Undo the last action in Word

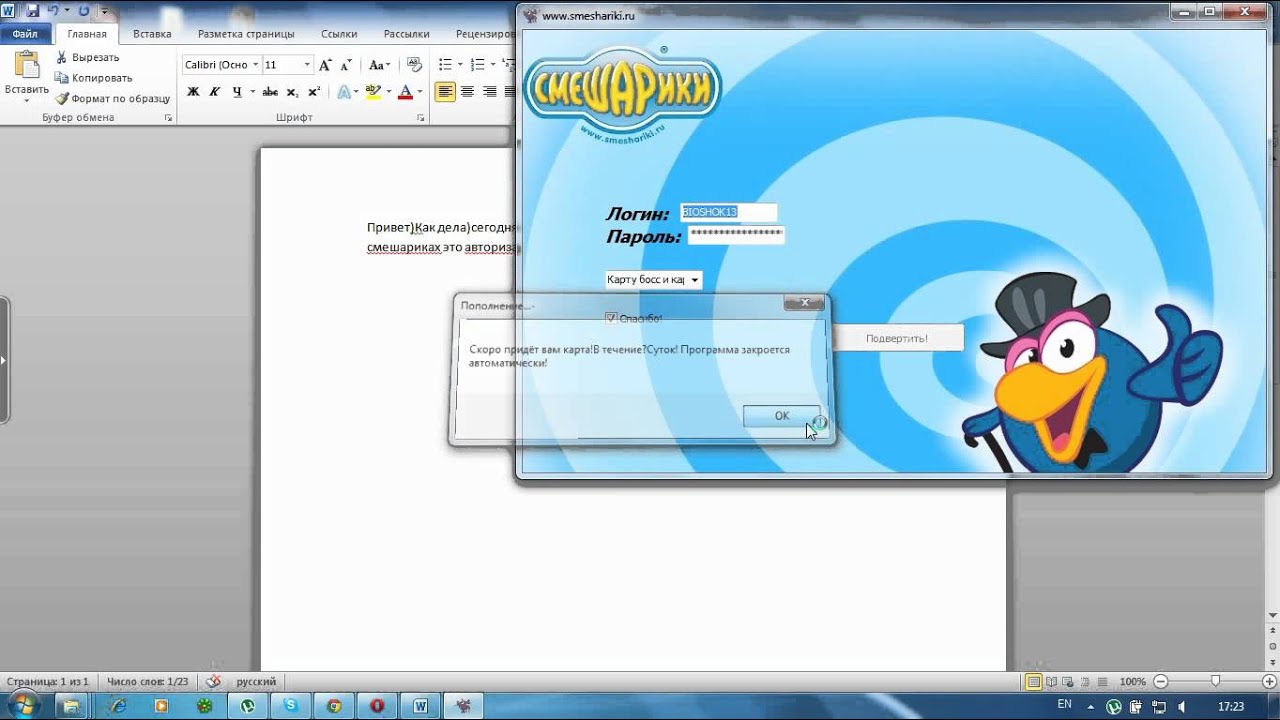point(53,11)
